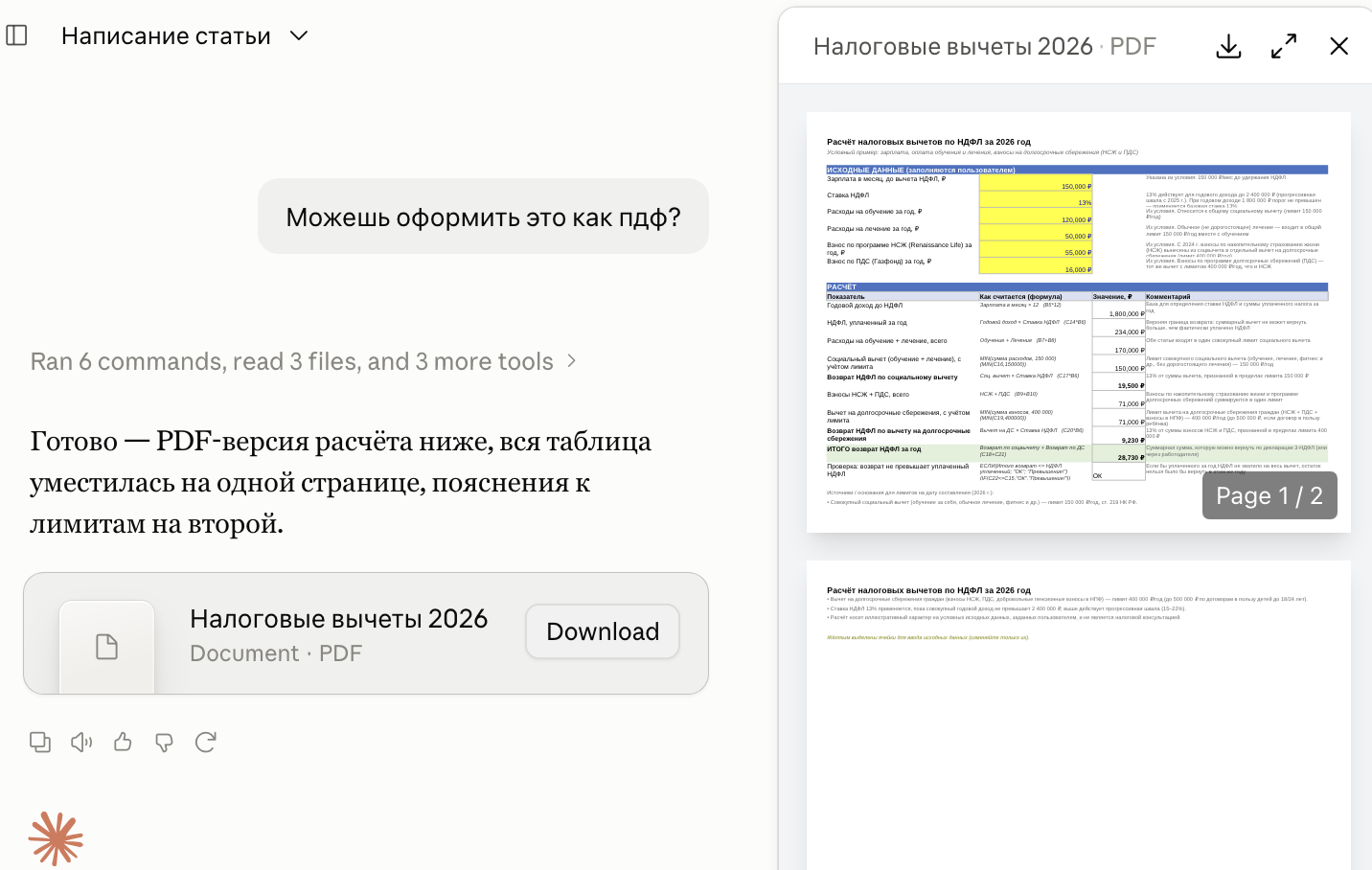Select the user message 'Можешь оформить это как пдф?'

(483, 217)
